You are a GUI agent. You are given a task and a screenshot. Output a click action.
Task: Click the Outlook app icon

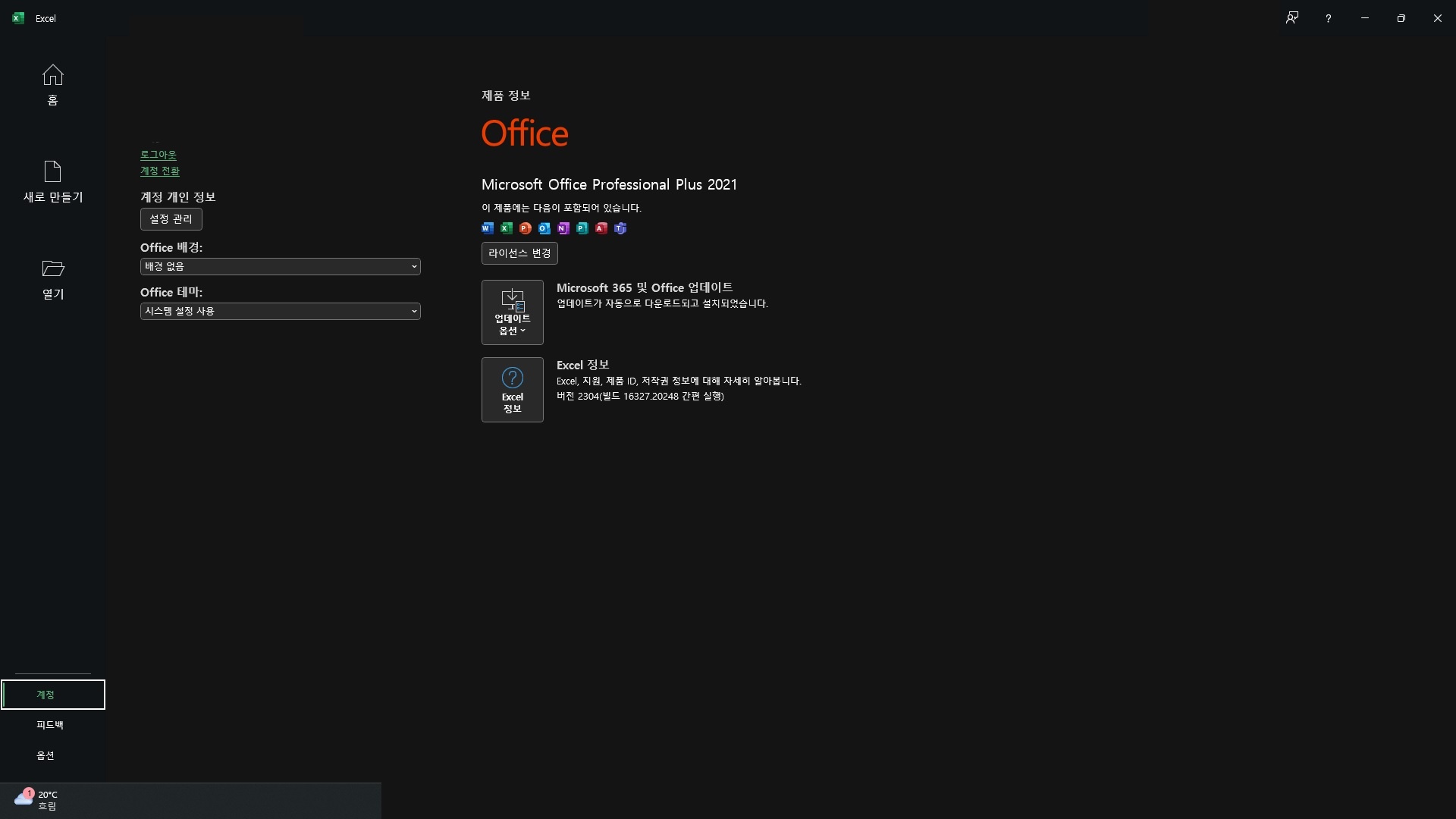544,228
